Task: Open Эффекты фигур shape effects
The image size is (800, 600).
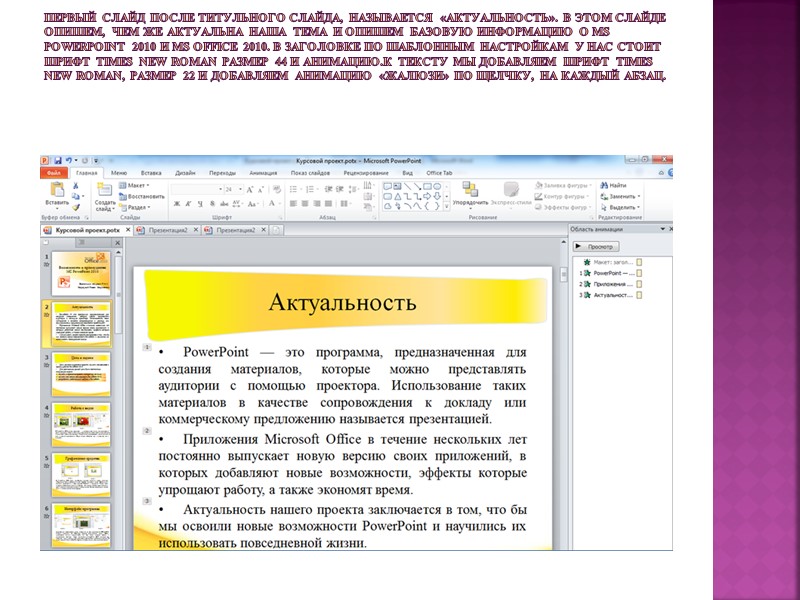Action: click(x=563, y=207)
